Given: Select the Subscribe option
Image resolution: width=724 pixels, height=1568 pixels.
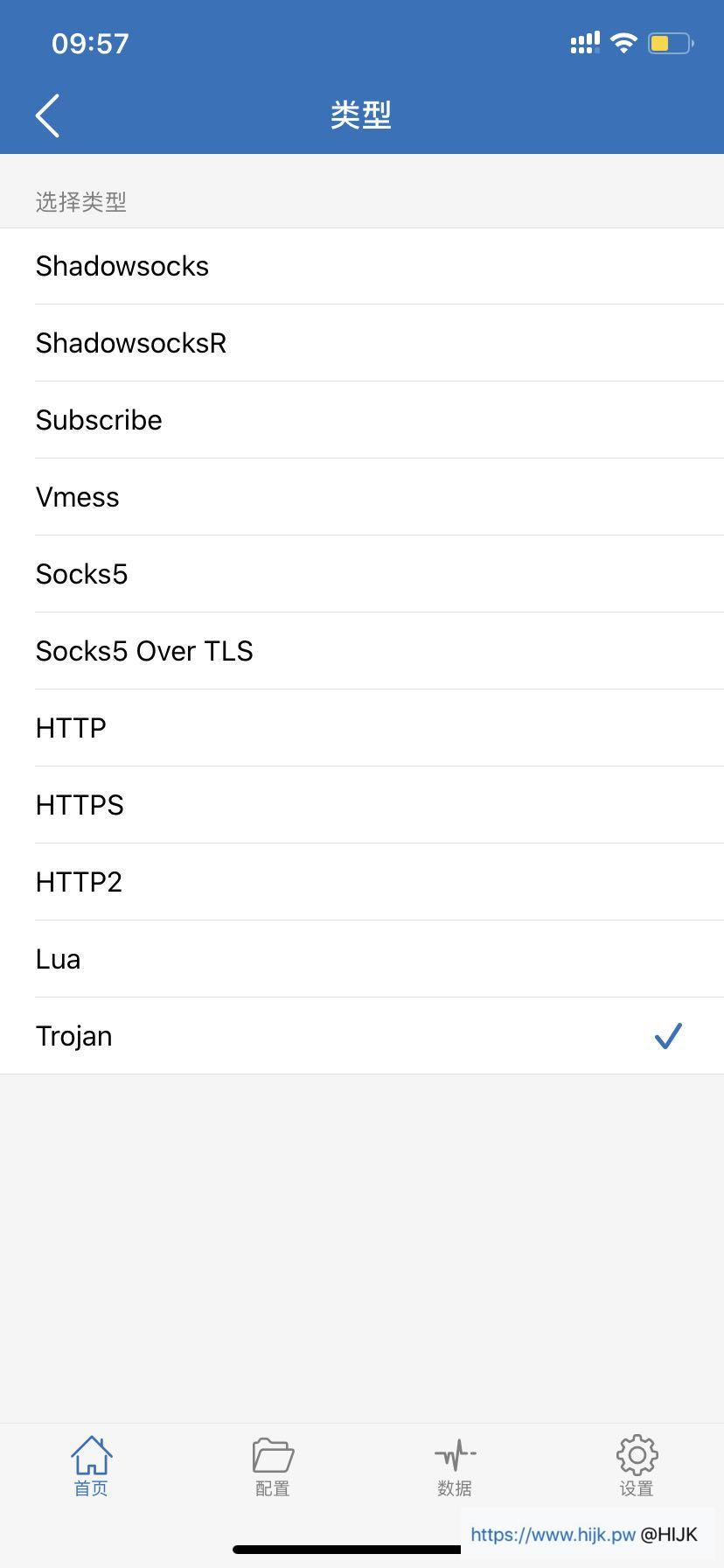Looking at the screenshot, I should coord(99,420).
